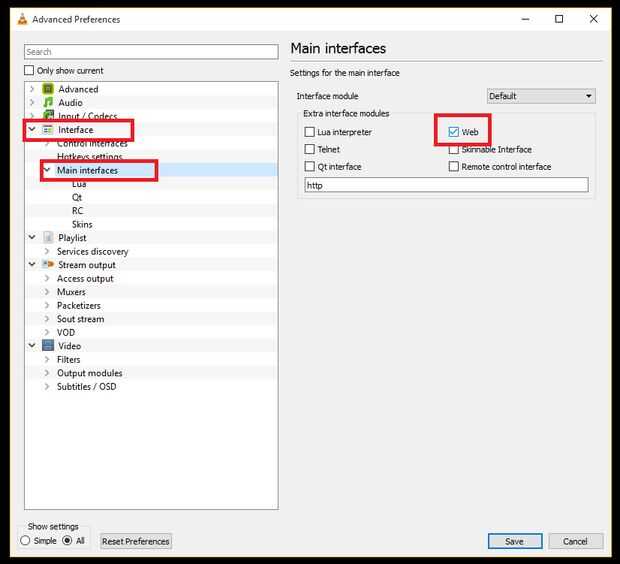Select Advanced in the preferences tree
The width and height of the screenshot is (620, 564).
[78, 89]
